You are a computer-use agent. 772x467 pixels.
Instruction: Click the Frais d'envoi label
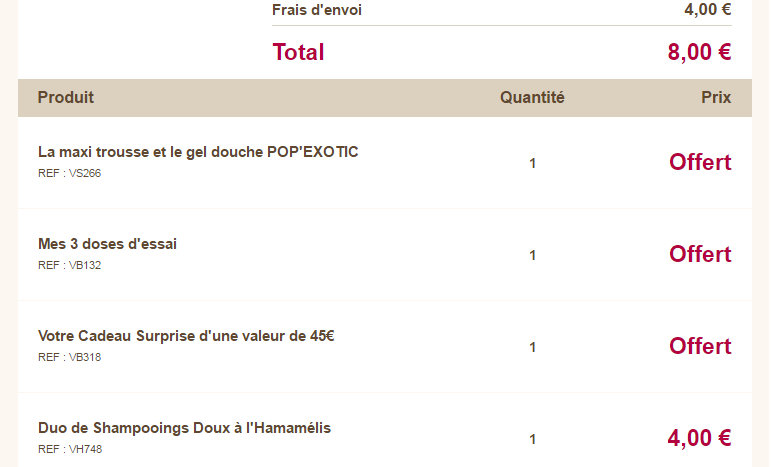[x=317, y=10]
